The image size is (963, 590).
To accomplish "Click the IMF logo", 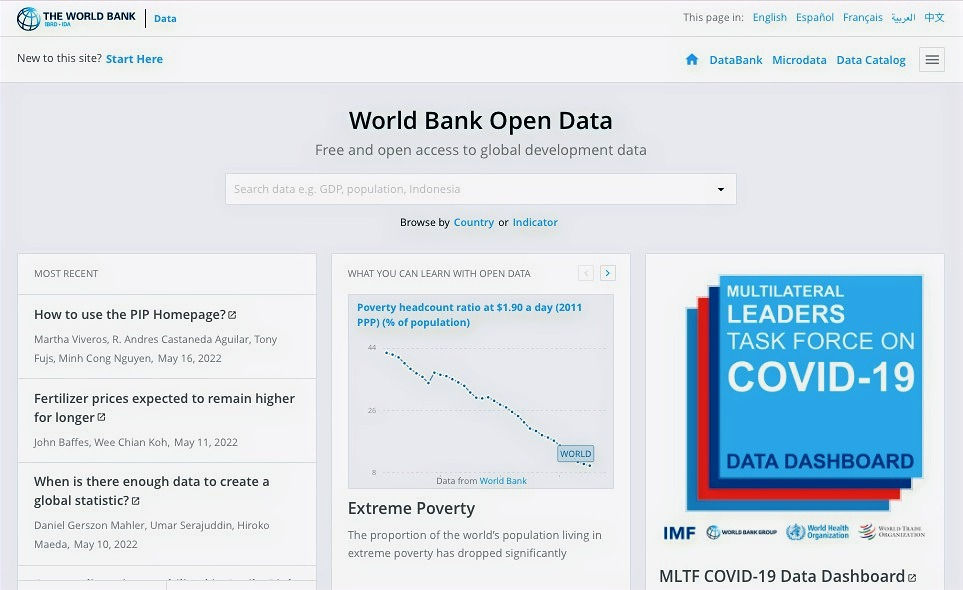I will tap(679, 533).
